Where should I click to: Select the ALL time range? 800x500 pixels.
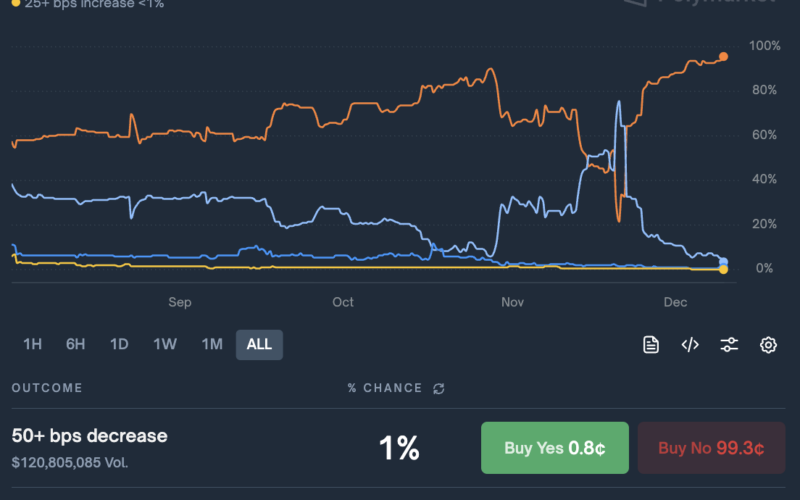coord(259,345)
